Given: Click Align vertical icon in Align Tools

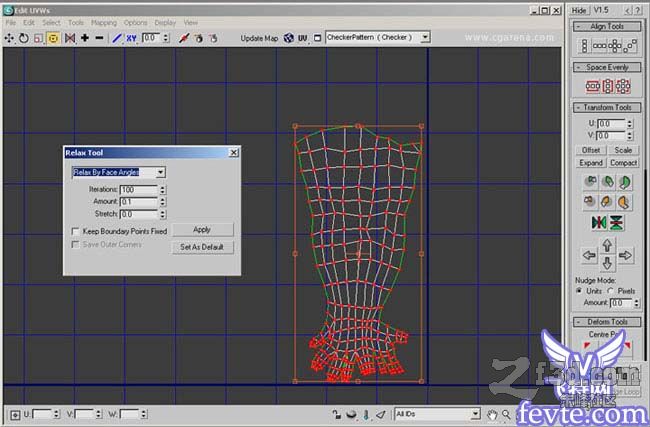Looking at the screenshot, I should tap(584, 46).
